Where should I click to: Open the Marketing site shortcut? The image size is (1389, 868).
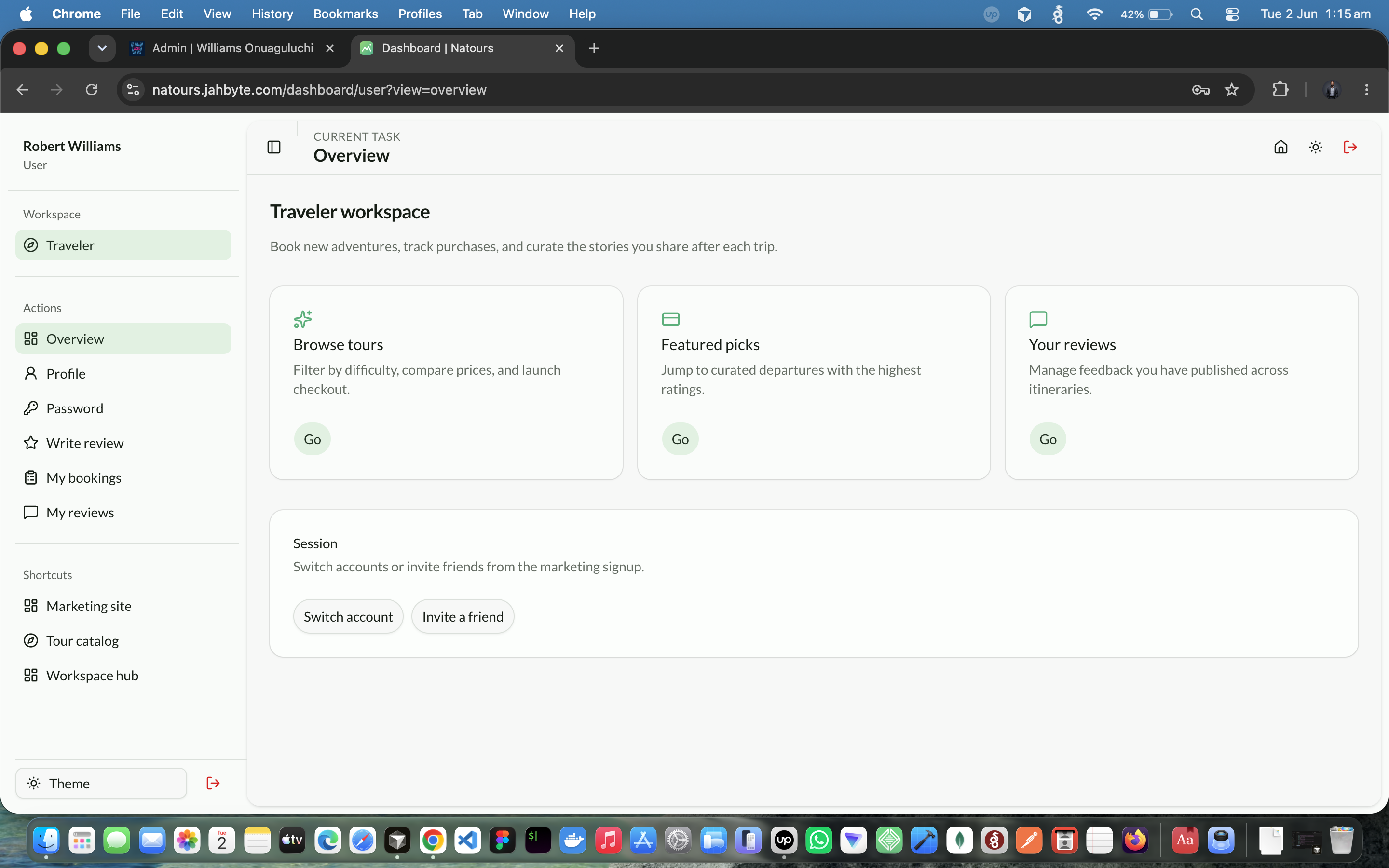point(123,606)
